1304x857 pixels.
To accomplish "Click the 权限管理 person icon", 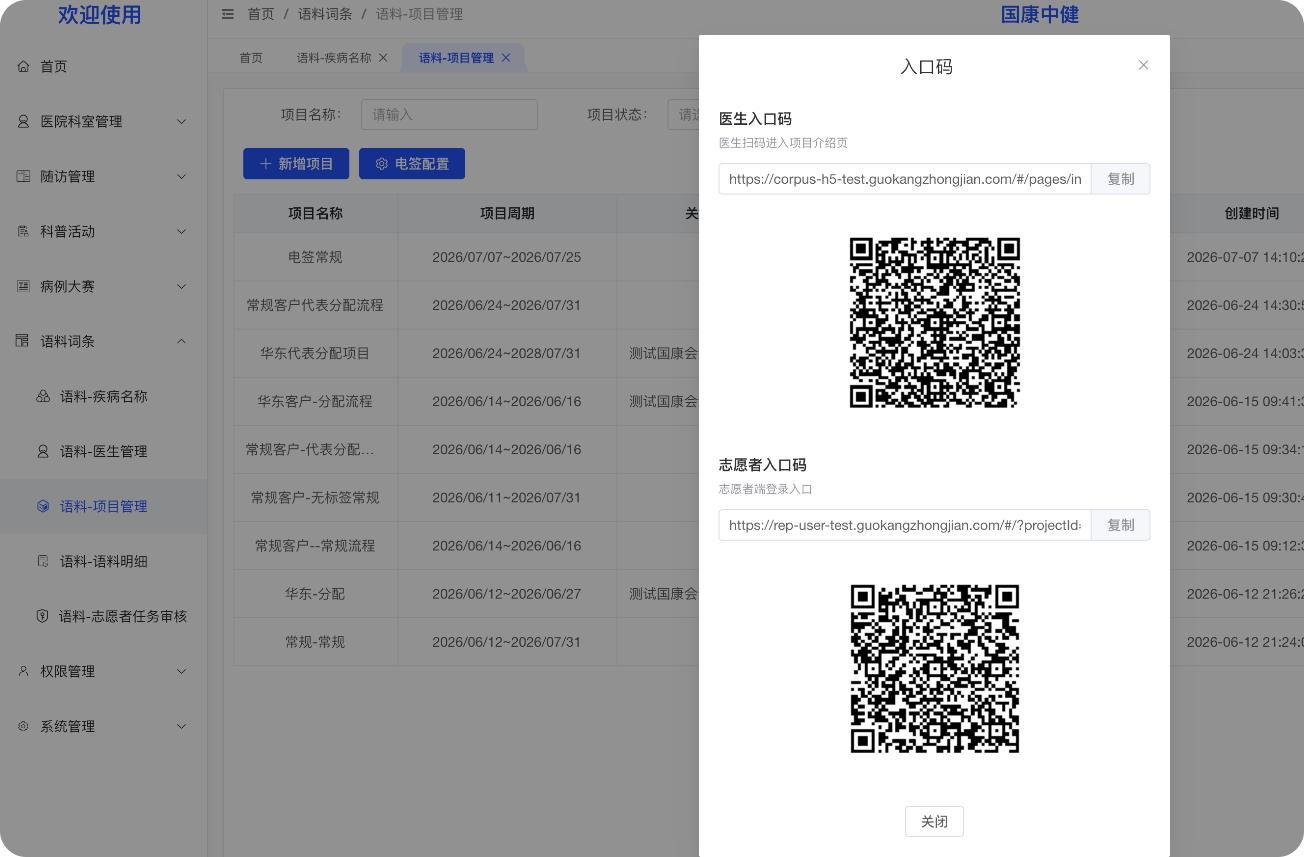I will [x=23, y=671].
